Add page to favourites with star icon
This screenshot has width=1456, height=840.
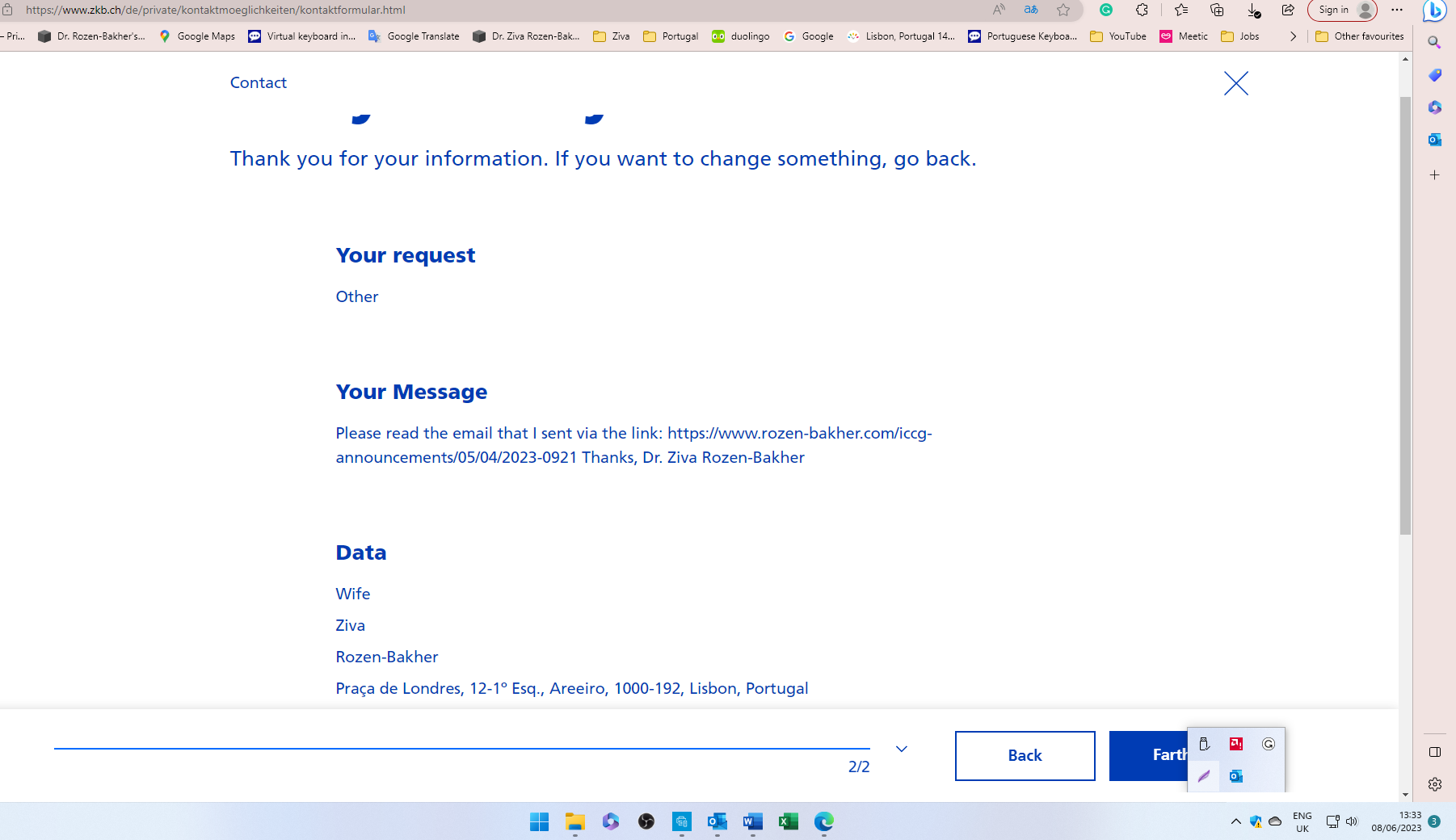(x=1063, y=10)
